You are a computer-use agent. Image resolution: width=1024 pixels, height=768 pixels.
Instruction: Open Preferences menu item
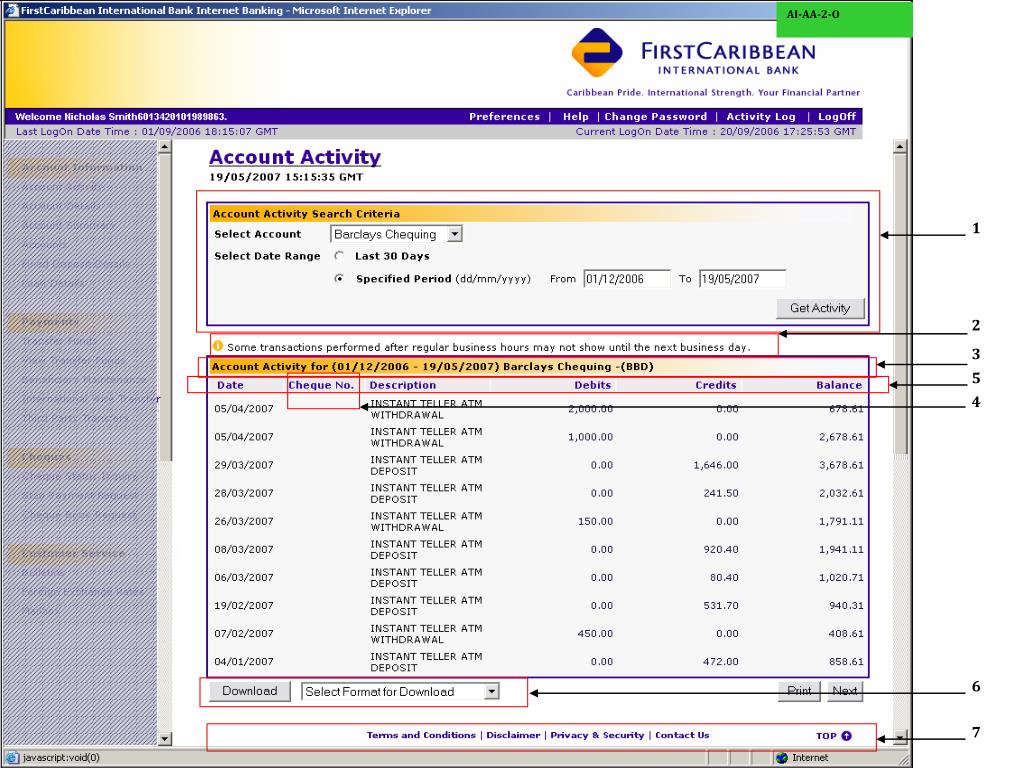[x=504, y=116]
